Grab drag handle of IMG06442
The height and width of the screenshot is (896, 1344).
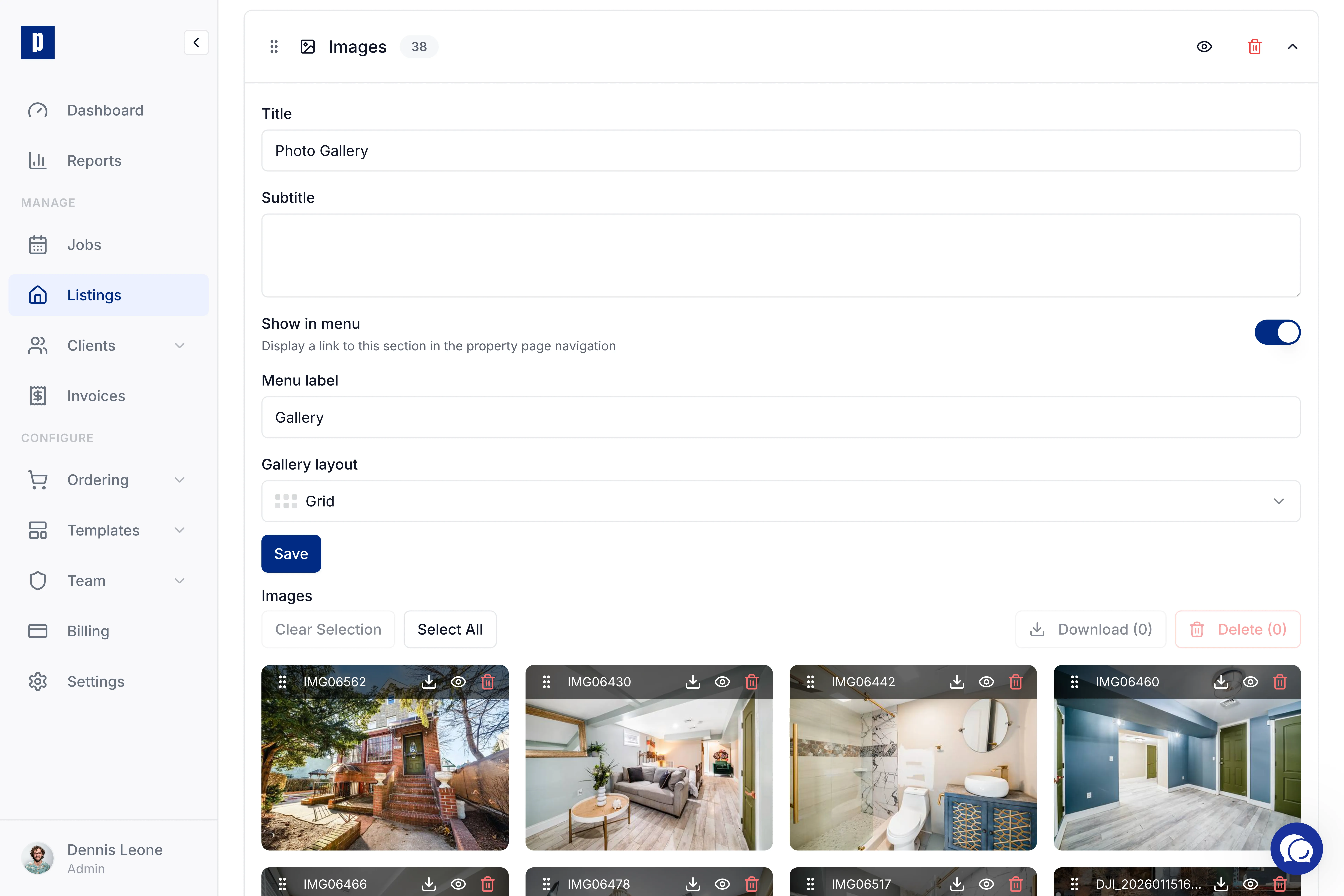[x=810, y=682]
